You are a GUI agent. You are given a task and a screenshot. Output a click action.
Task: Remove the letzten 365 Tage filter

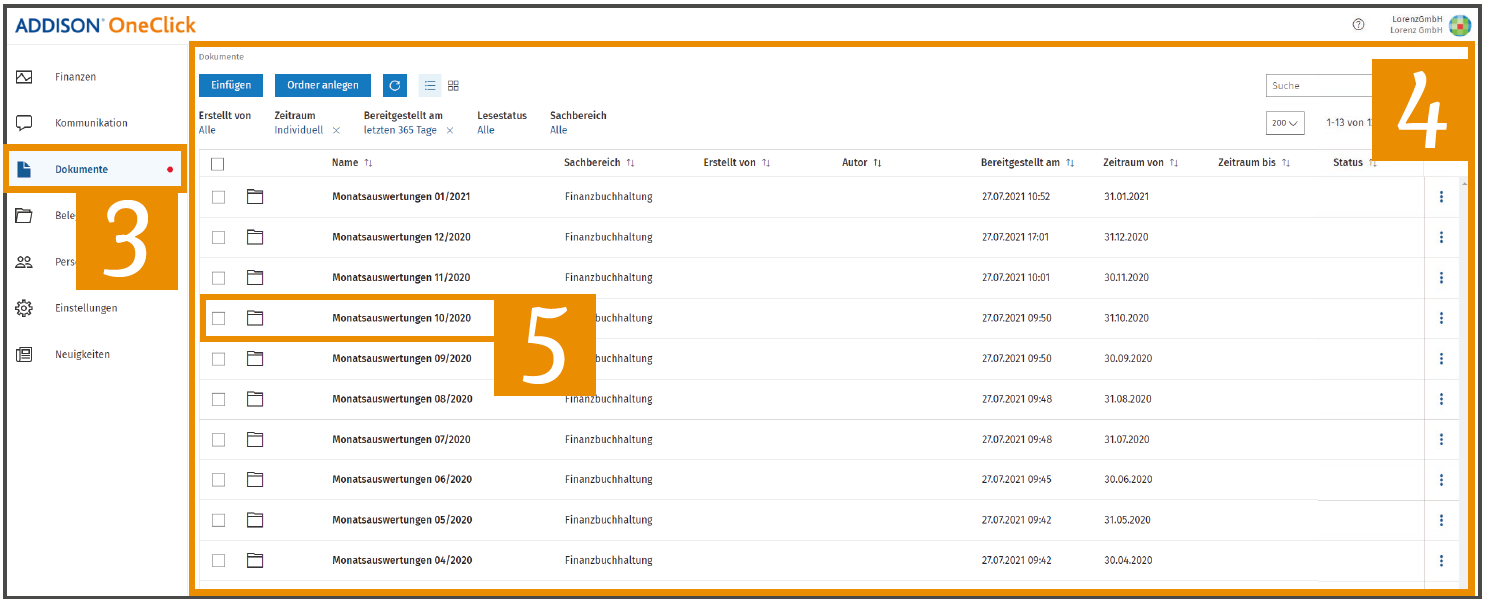pyautogui.click(x=450, y=131)
